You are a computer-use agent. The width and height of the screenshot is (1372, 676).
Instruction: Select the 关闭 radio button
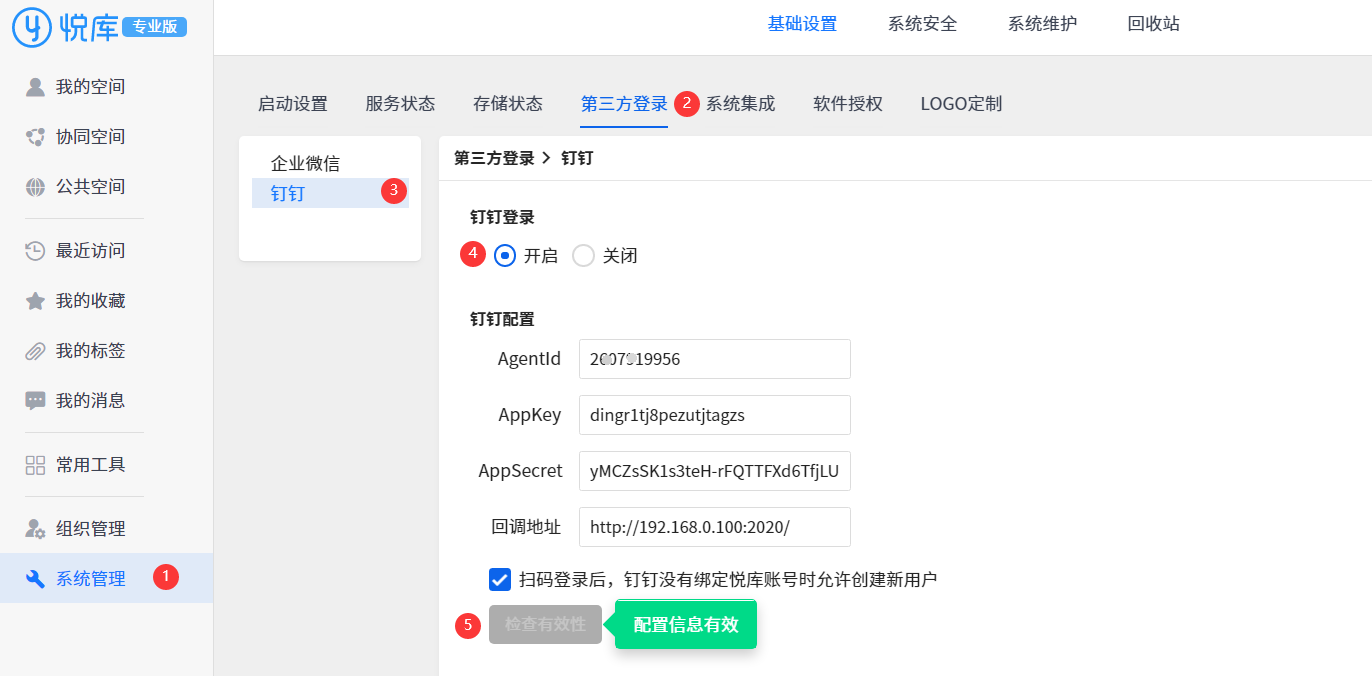583,256
